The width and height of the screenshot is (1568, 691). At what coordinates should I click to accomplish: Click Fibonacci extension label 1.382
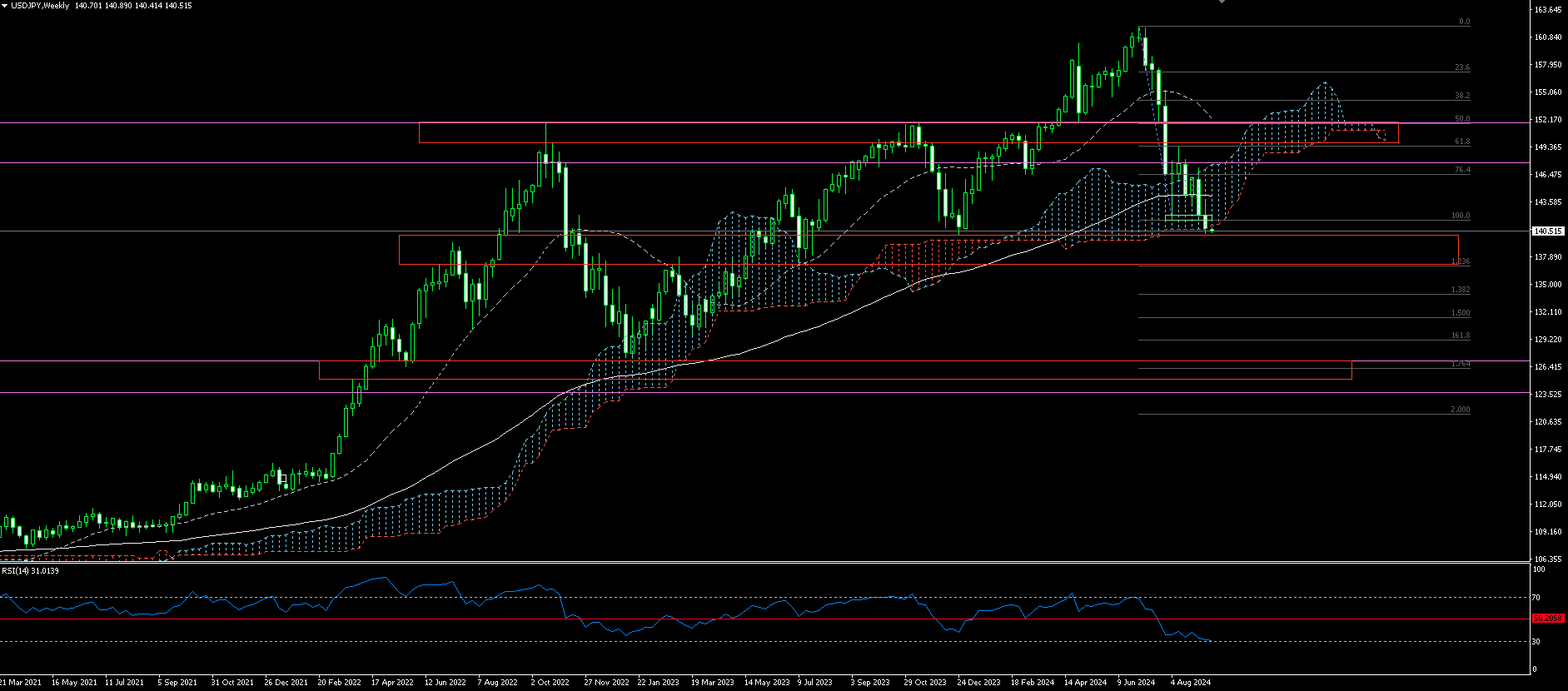click(x=1461, y=290)
